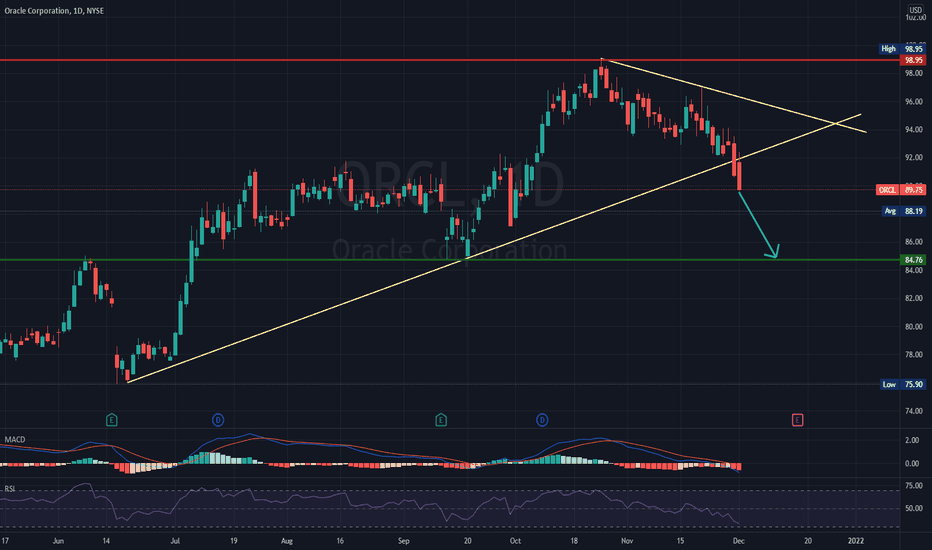
Task: Click the 78.00 price scale value
Action: [913, 355]
